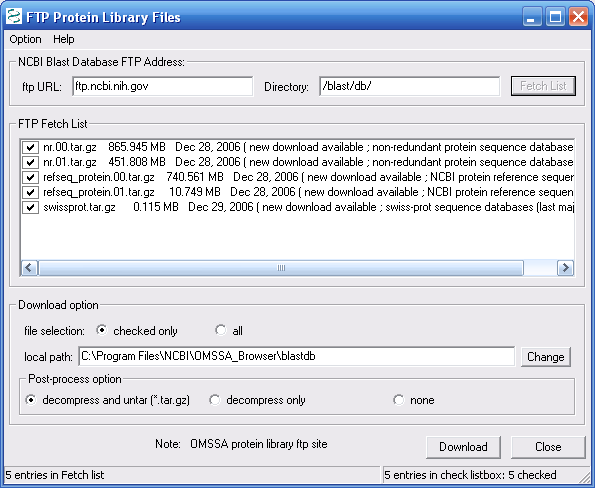Click the horizontal scrollbar thumb

pos(281,268)
